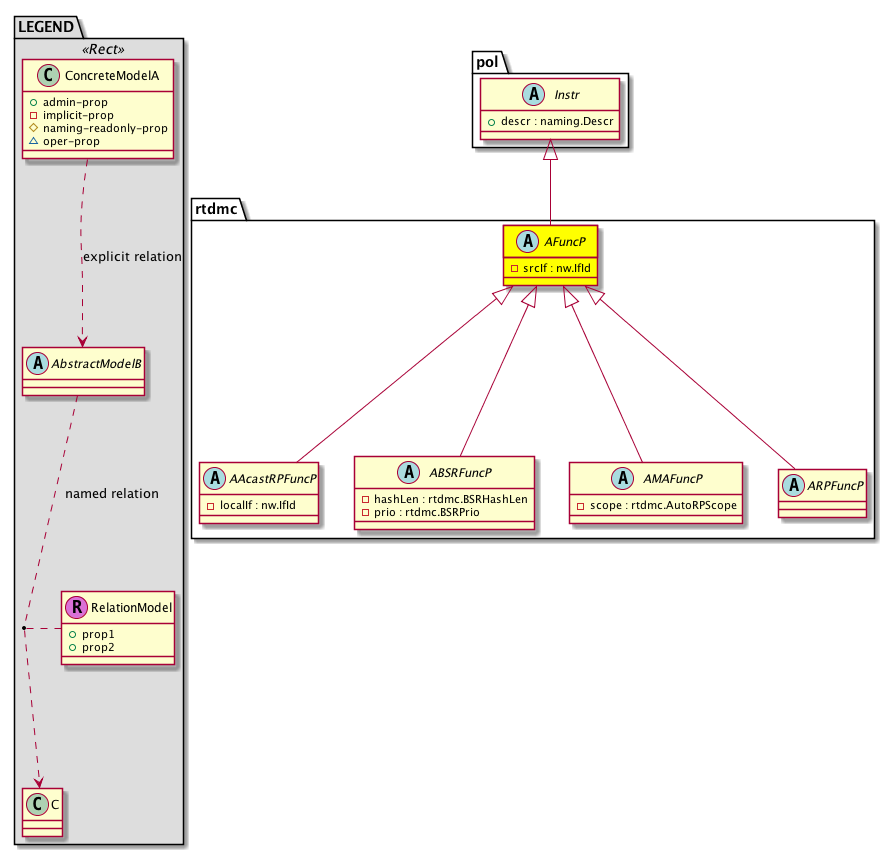Select 'hashLen : rtdmc.BSRHashLen' property in ABSRFuncP
Viewport: 895px width, 855px height.
444,498
